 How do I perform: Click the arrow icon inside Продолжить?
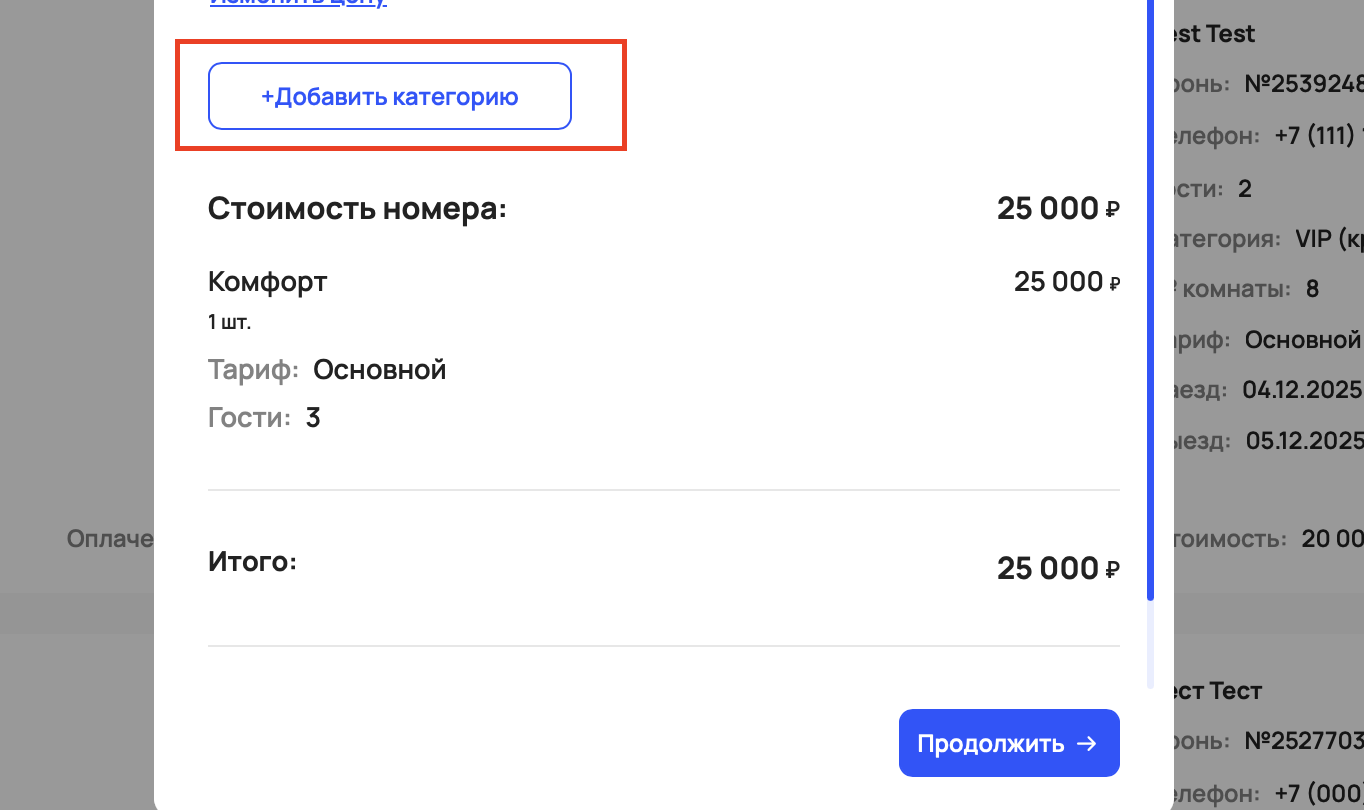1086,744
